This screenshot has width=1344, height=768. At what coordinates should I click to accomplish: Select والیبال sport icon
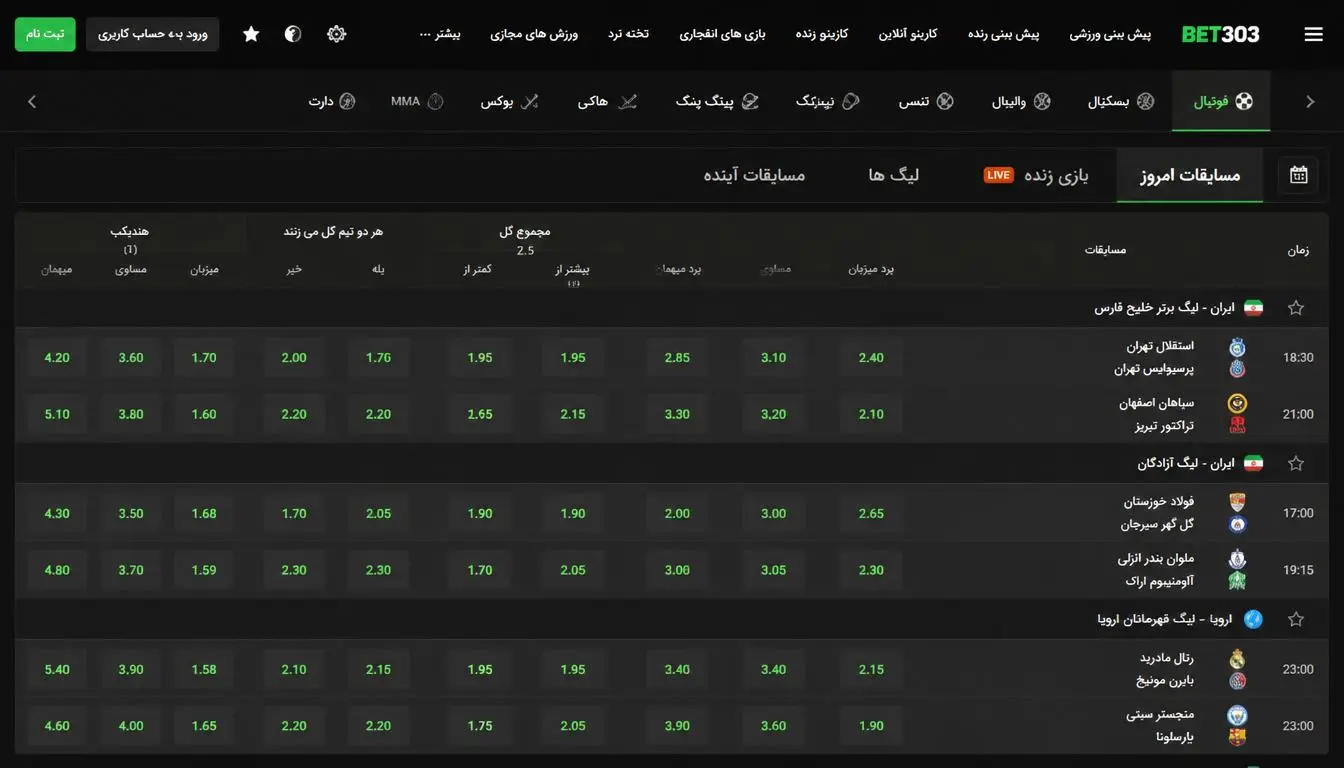point(1021,101)
